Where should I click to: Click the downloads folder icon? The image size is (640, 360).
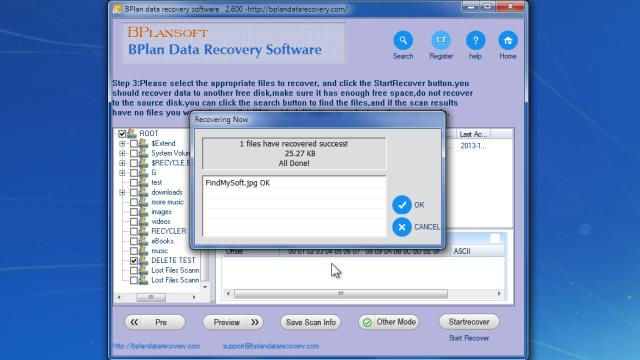pyautogui.click(x=143, y=192)
